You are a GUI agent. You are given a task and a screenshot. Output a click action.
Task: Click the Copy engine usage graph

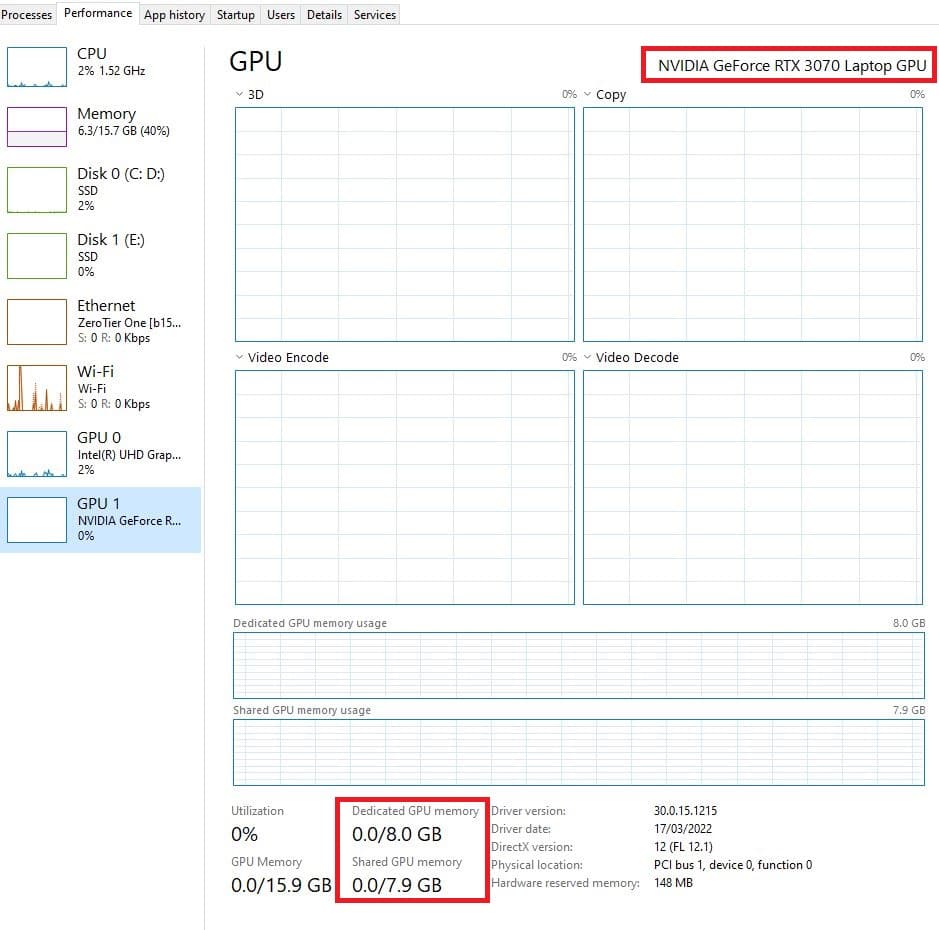(x=753, y=225)
